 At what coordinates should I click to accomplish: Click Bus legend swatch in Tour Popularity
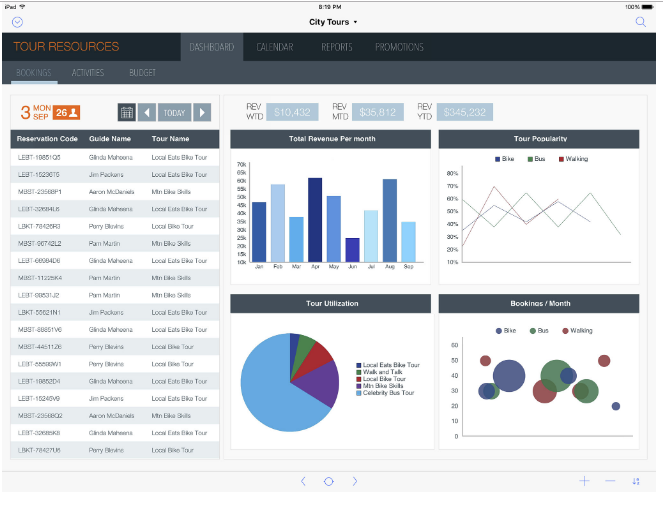530,159
